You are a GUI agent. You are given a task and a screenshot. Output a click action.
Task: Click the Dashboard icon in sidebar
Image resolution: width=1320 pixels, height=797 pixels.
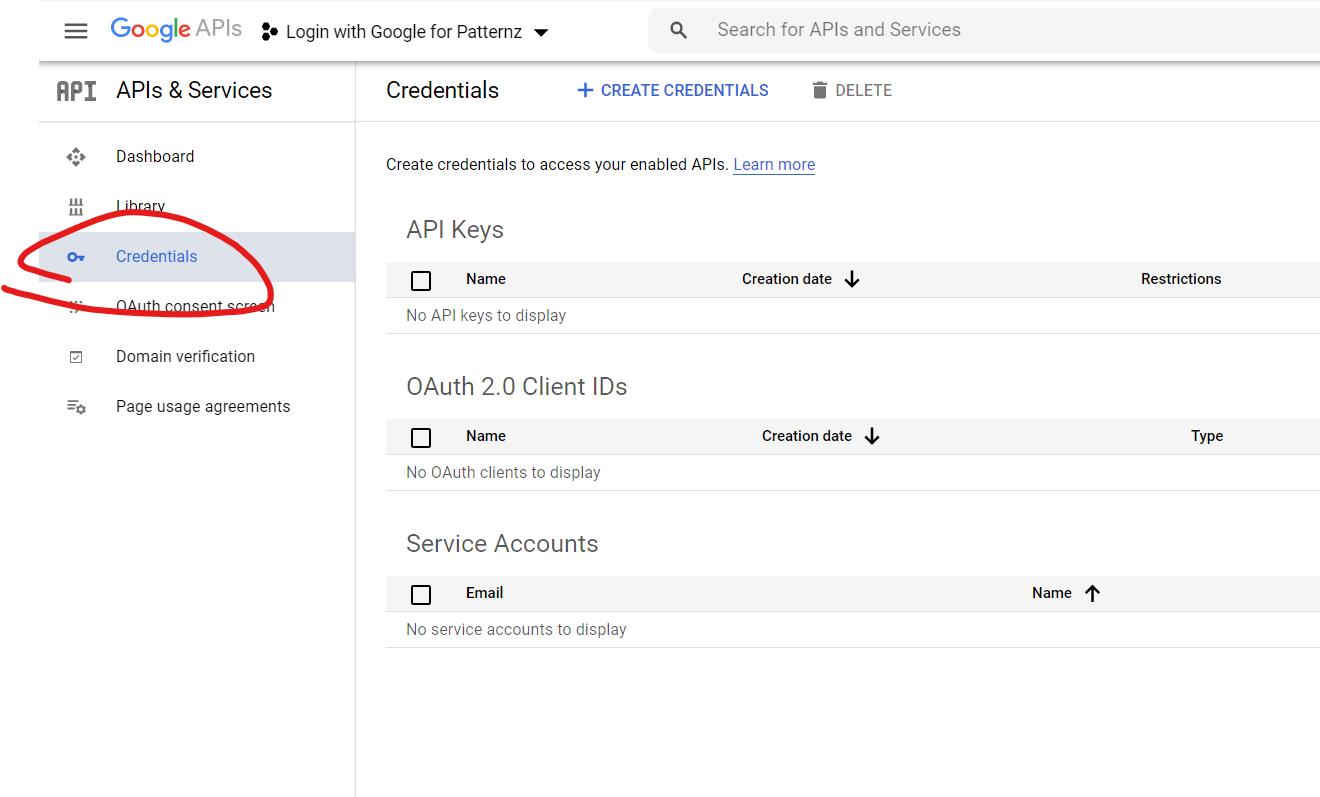(76, 157)
